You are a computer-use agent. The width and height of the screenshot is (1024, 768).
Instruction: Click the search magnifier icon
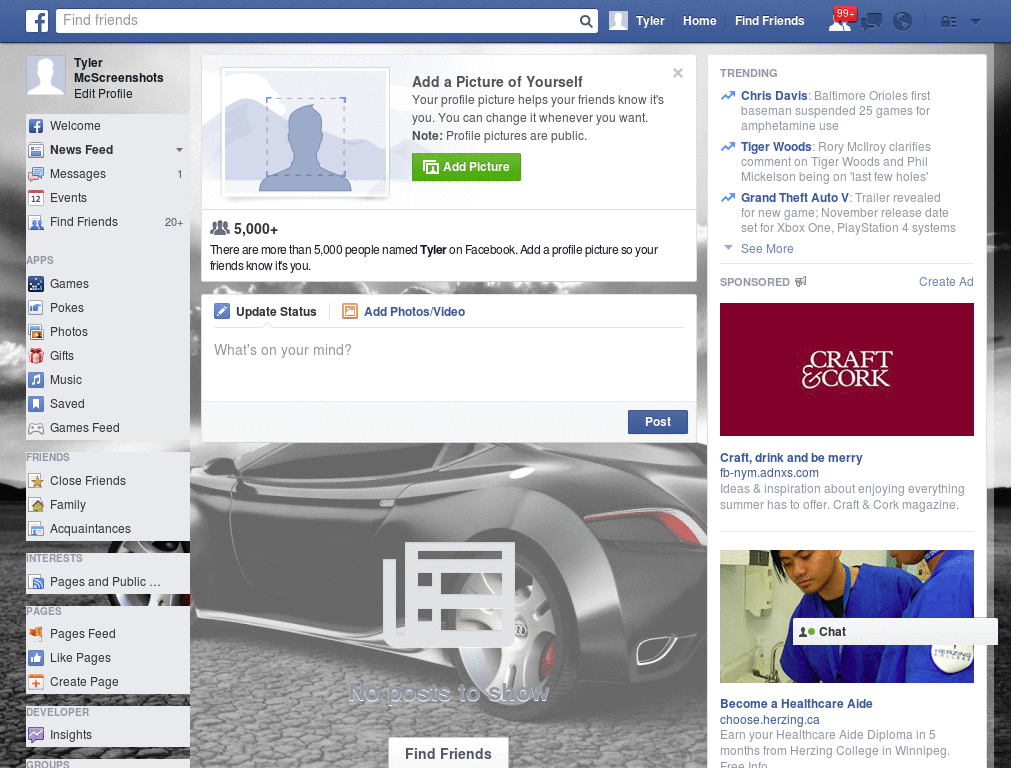click(x=586, y=22)
